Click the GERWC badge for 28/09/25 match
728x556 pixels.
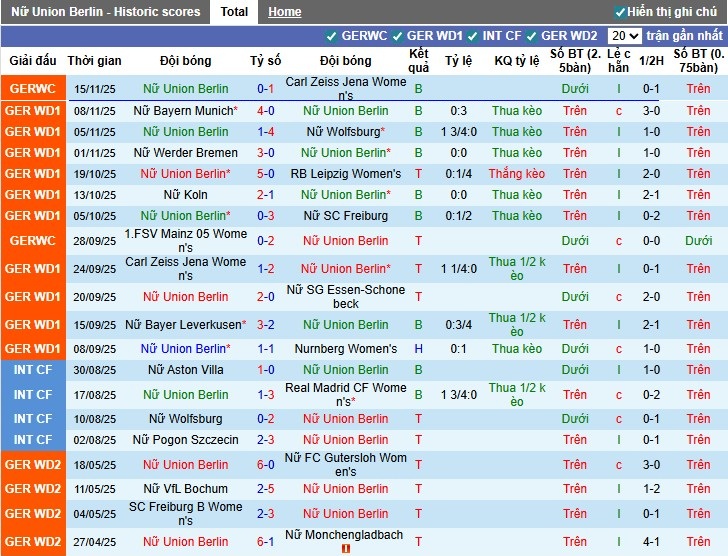point(32,241)
